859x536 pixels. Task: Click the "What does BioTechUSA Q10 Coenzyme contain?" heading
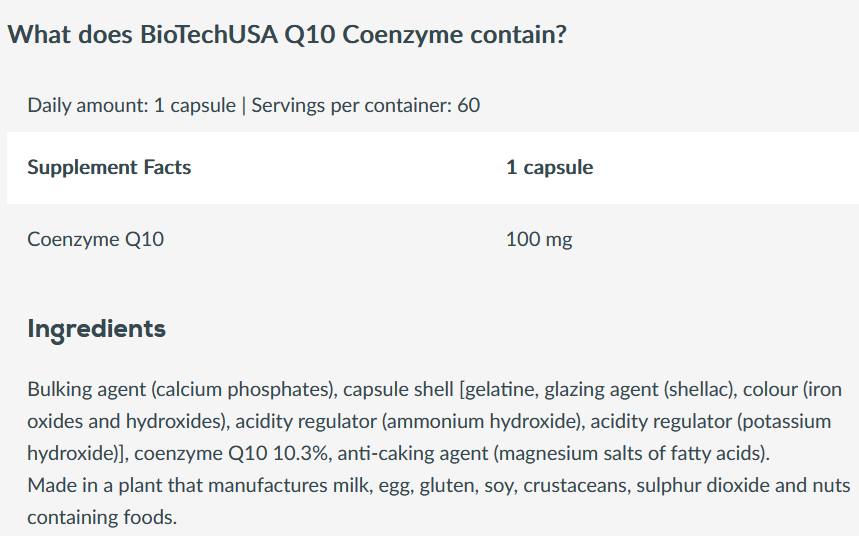click(287, 35)
